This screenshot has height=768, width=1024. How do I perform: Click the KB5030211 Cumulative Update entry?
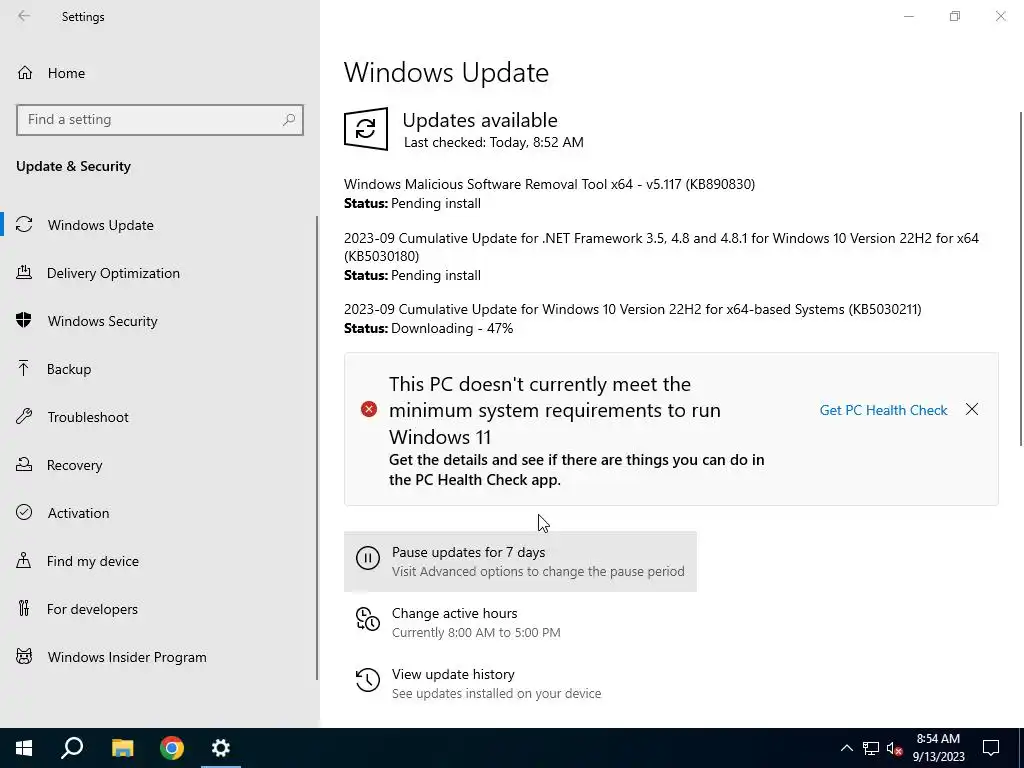(633, 309)
